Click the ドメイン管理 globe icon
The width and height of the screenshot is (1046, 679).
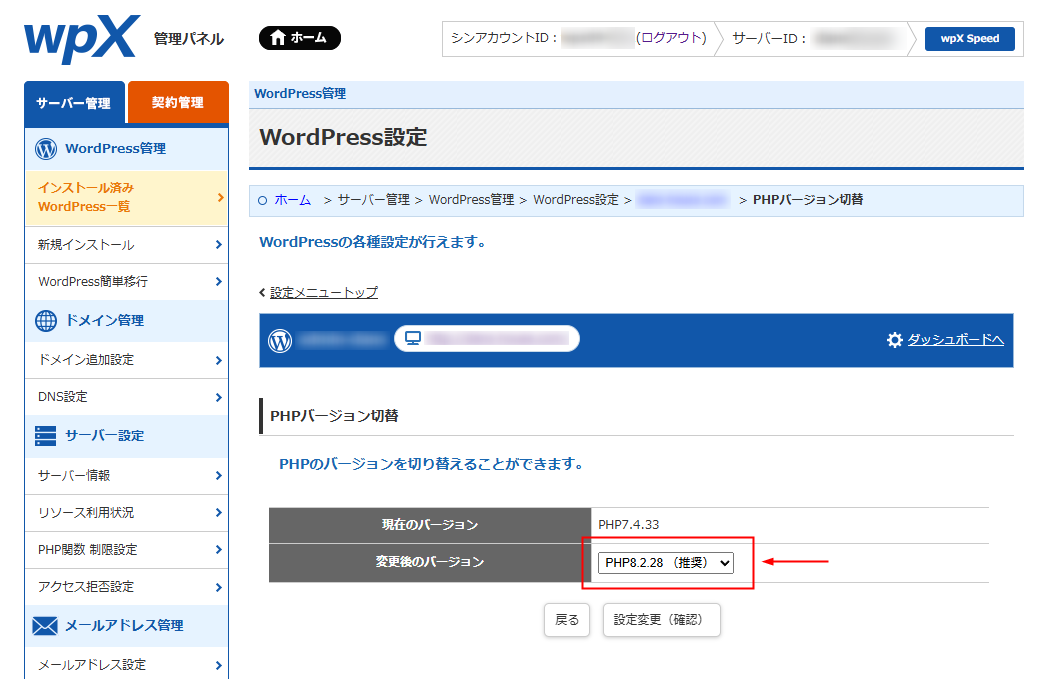coord(46,321)
